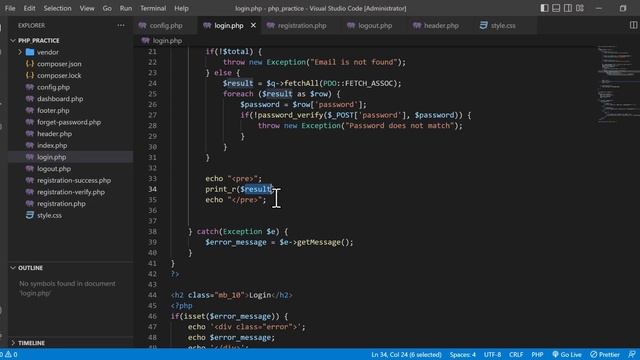Open registration-verify.php from file tree
The height and width of the screenshot is (360, 640).
click(71, 192)
